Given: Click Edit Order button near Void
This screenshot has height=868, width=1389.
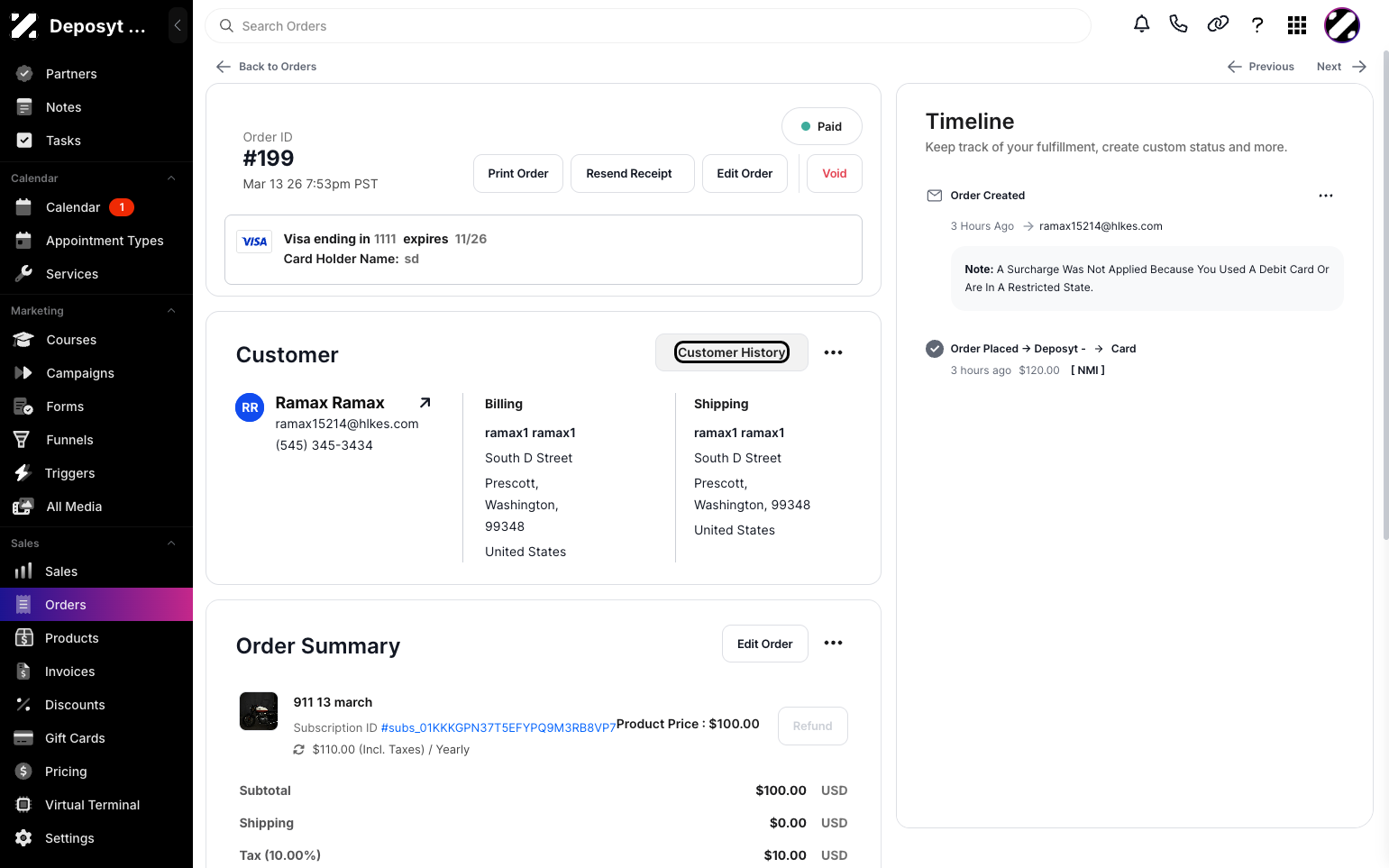Looking at the screenshot, I should click(745, 174).
